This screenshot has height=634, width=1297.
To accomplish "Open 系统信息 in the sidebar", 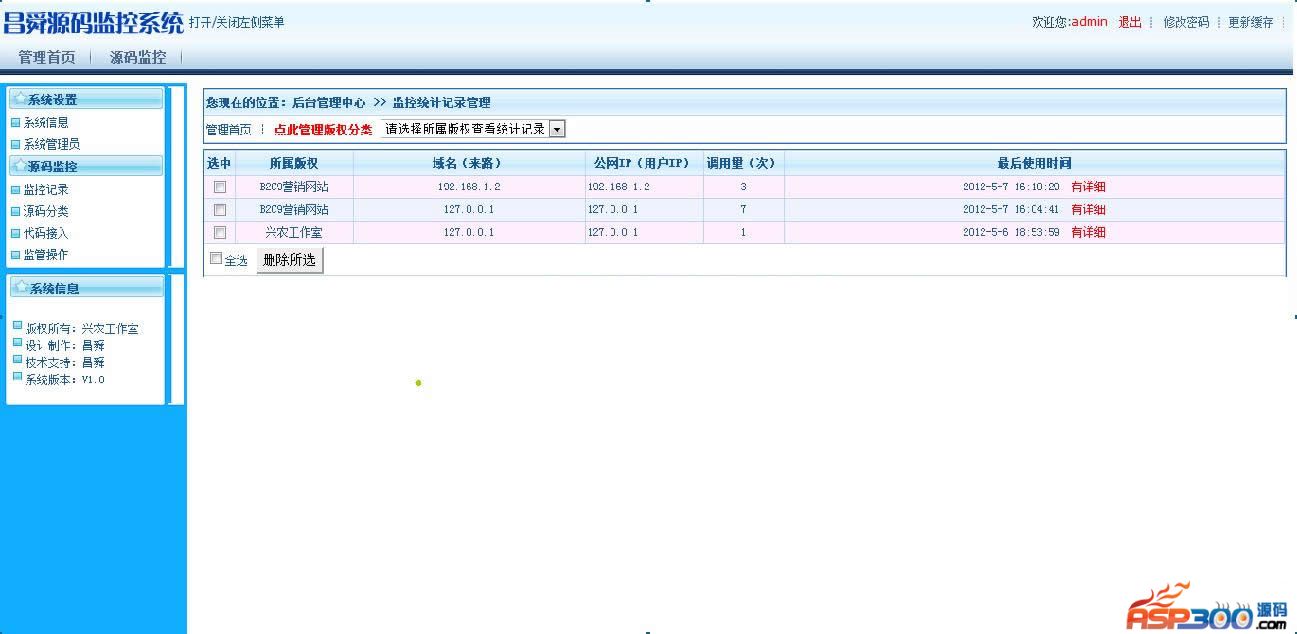I will 46,123.
